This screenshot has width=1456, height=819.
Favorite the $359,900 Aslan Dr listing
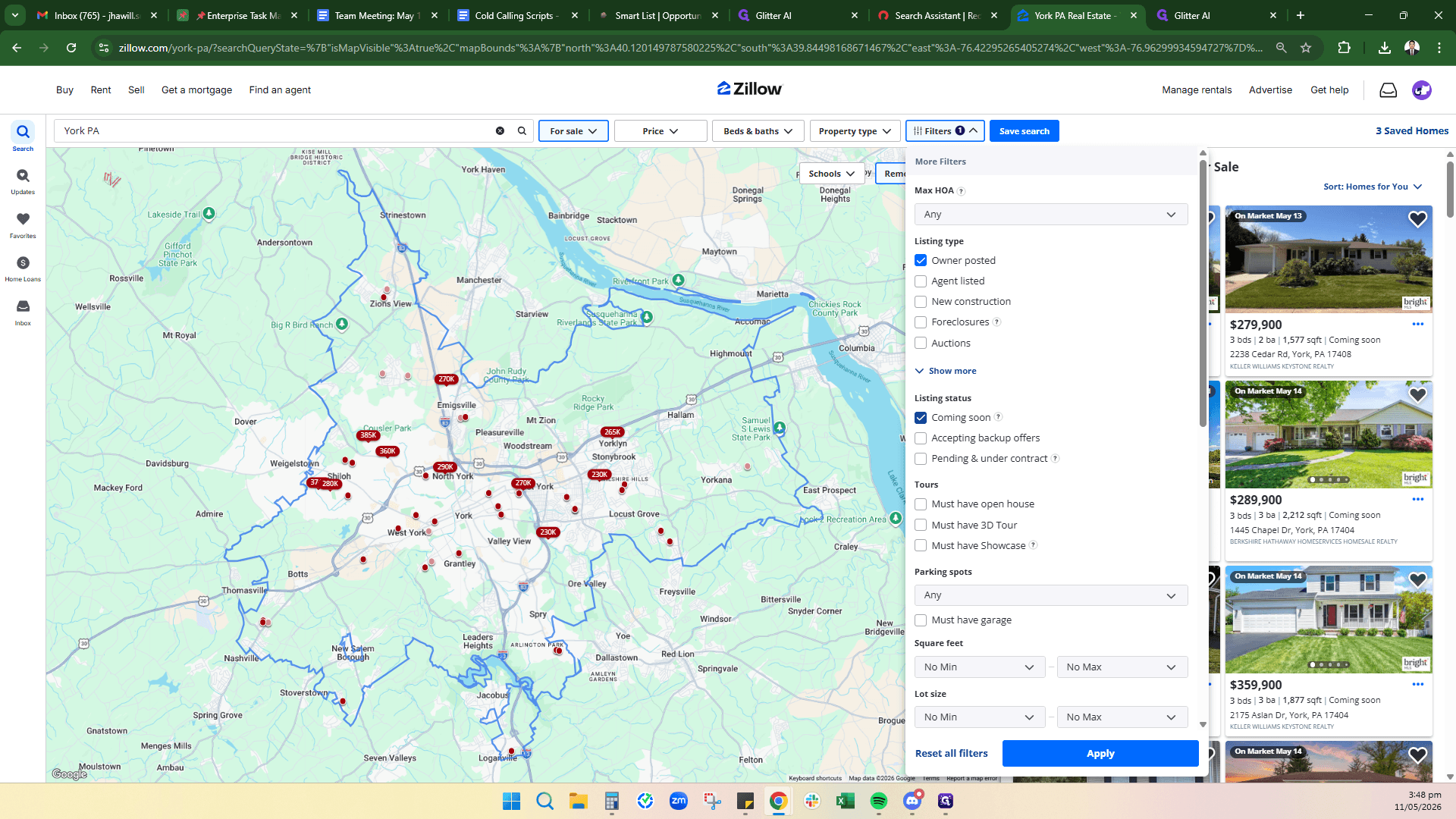click(x=1417, y=580)
